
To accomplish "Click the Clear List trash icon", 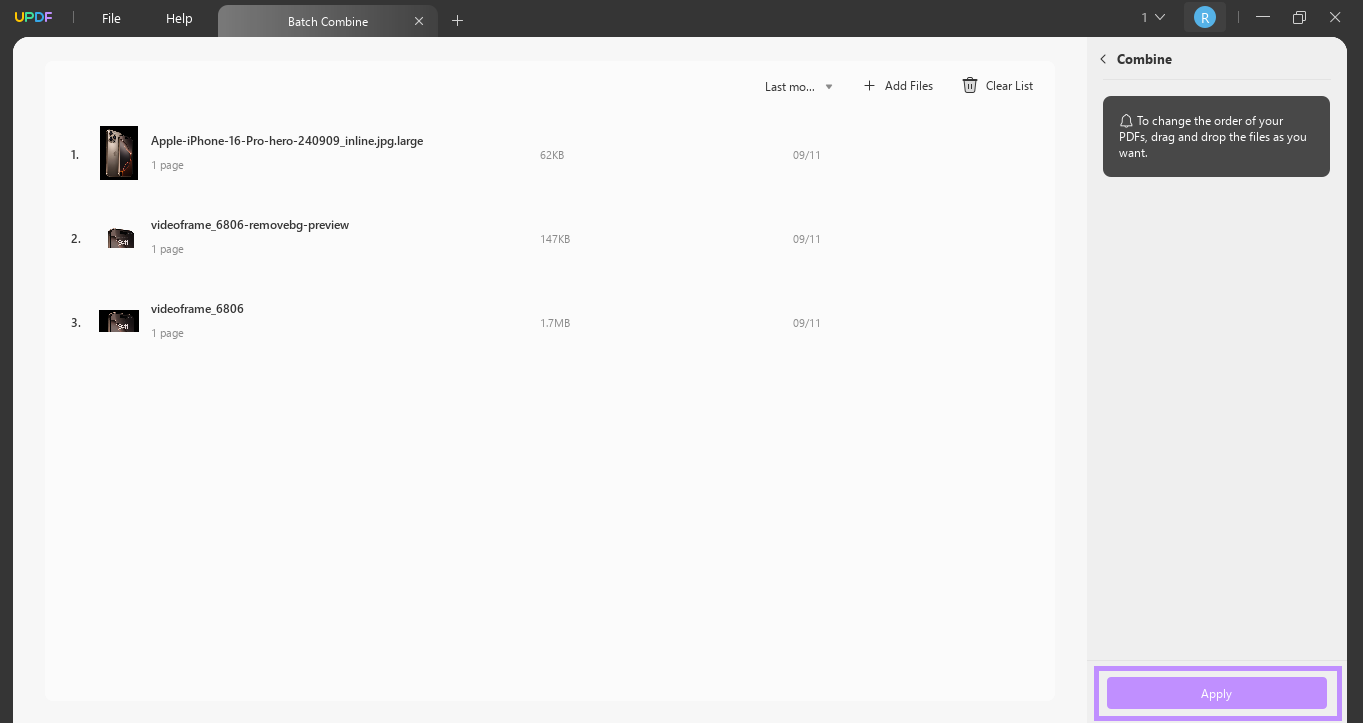I will [x=969, y=86].
